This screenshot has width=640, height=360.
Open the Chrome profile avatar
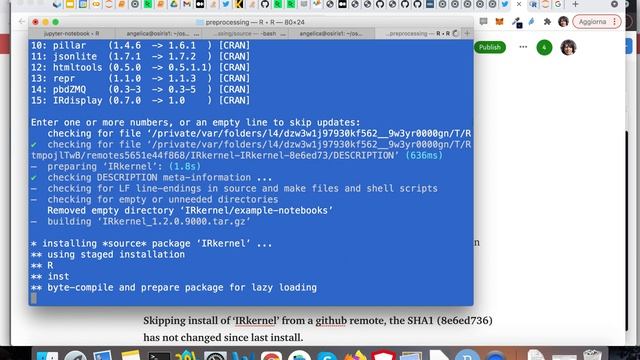click(563, 22)
